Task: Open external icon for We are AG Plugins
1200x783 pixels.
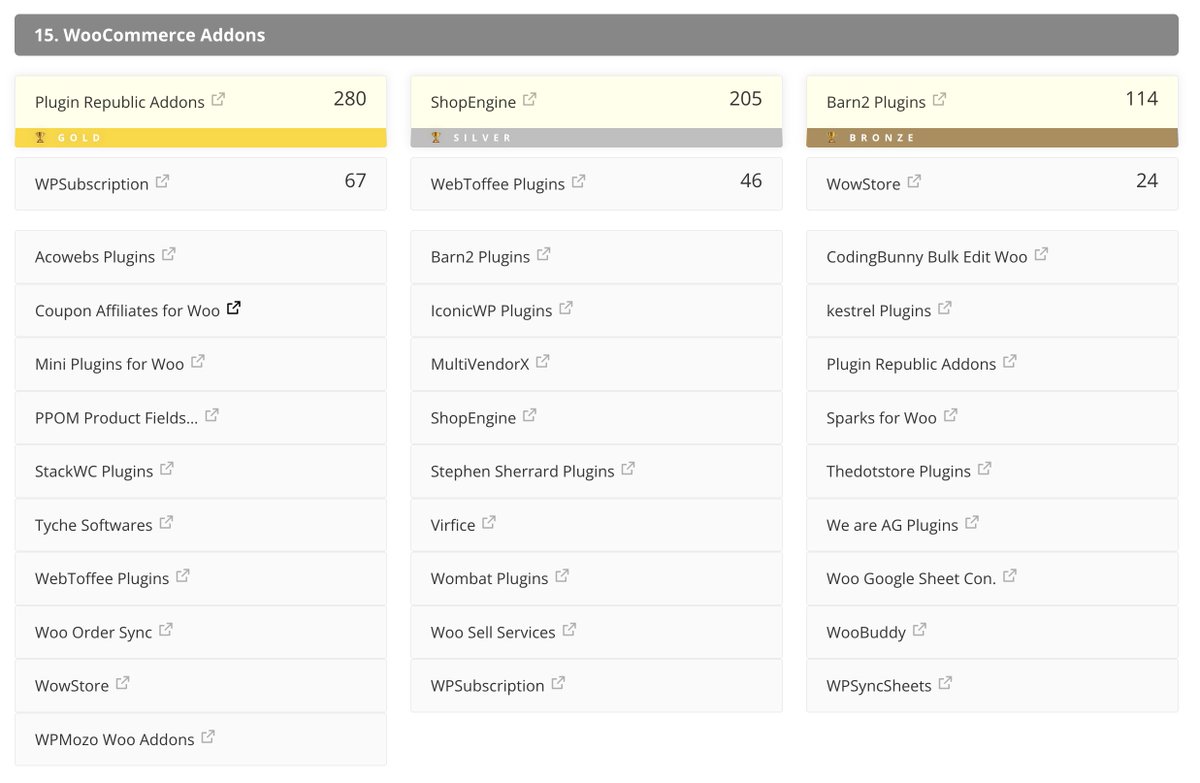Action: 972,523
